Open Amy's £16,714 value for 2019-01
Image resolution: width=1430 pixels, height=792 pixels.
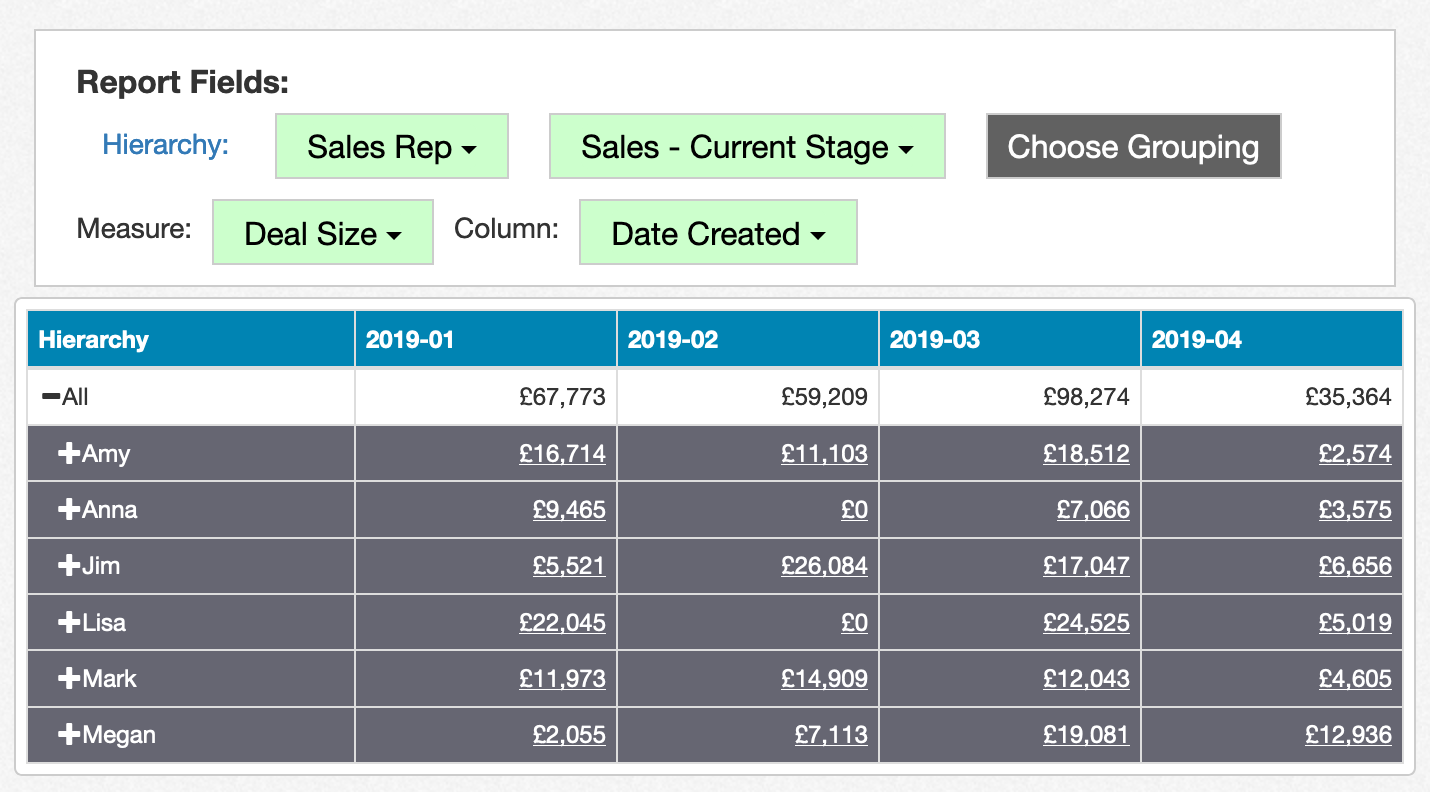(562, 454)
